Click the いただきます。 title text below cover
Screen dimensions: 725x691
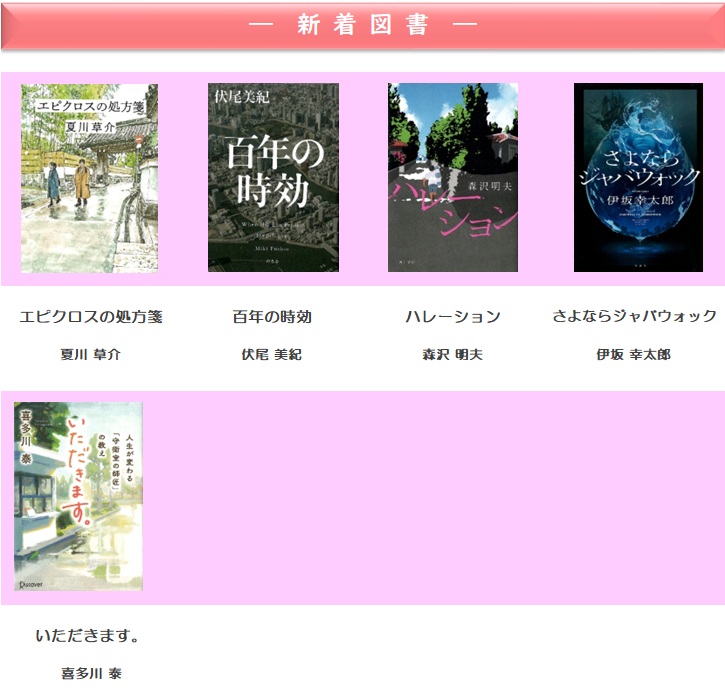88,636
